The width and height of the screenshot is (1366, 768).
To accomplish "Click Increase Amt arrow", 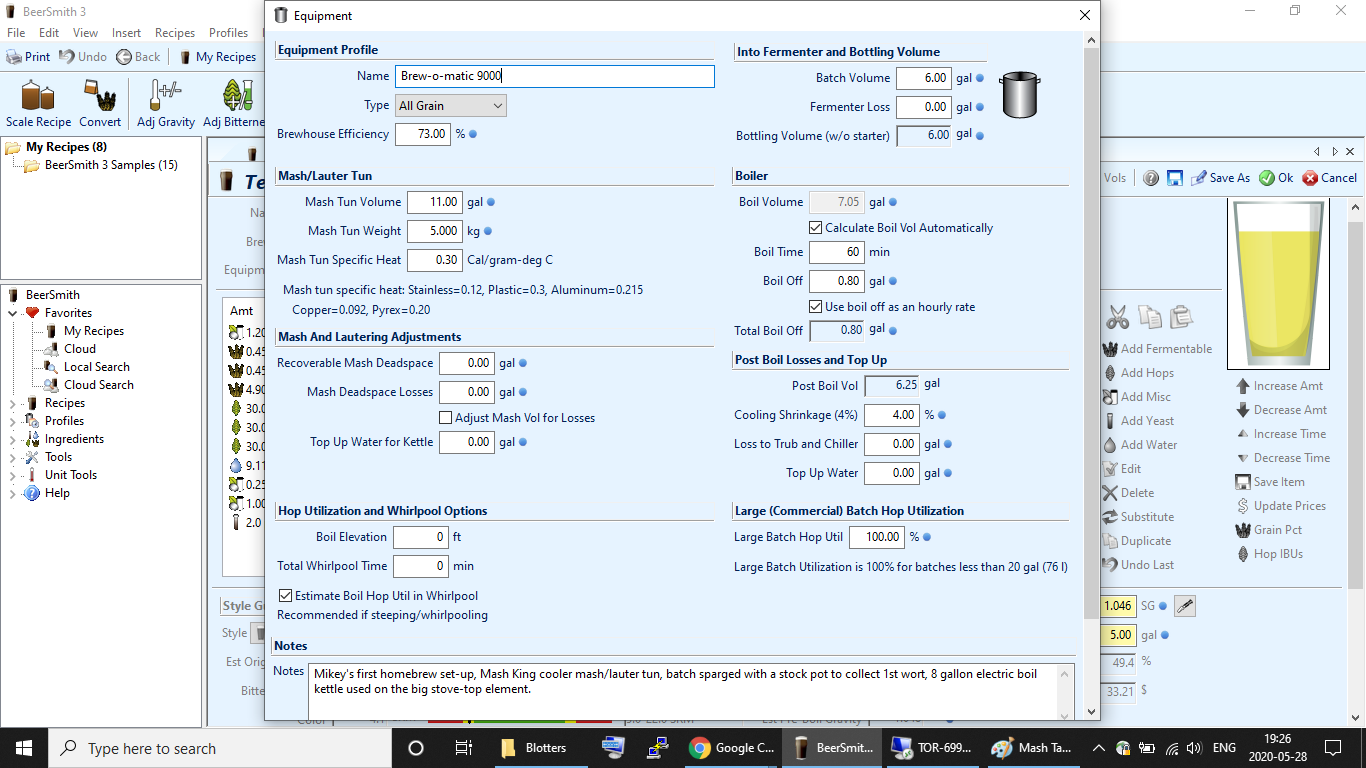I will click(x=1280, y=386).
